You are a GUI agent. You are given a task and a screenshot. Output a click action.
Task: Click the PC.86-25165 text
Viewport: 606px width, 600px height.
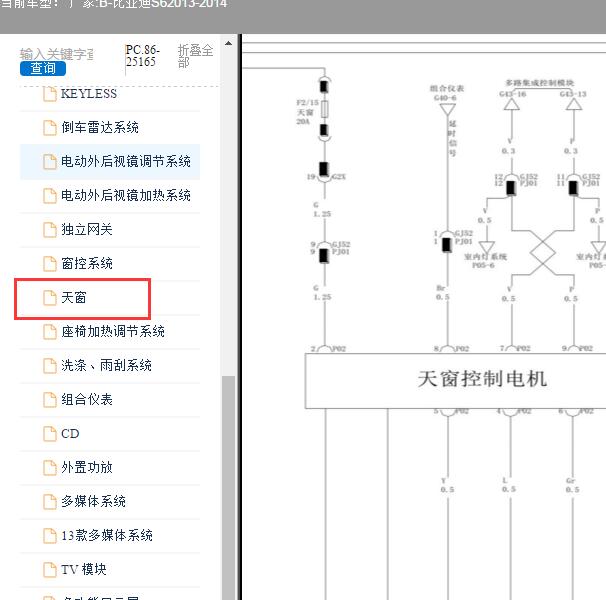pos(142,56)
